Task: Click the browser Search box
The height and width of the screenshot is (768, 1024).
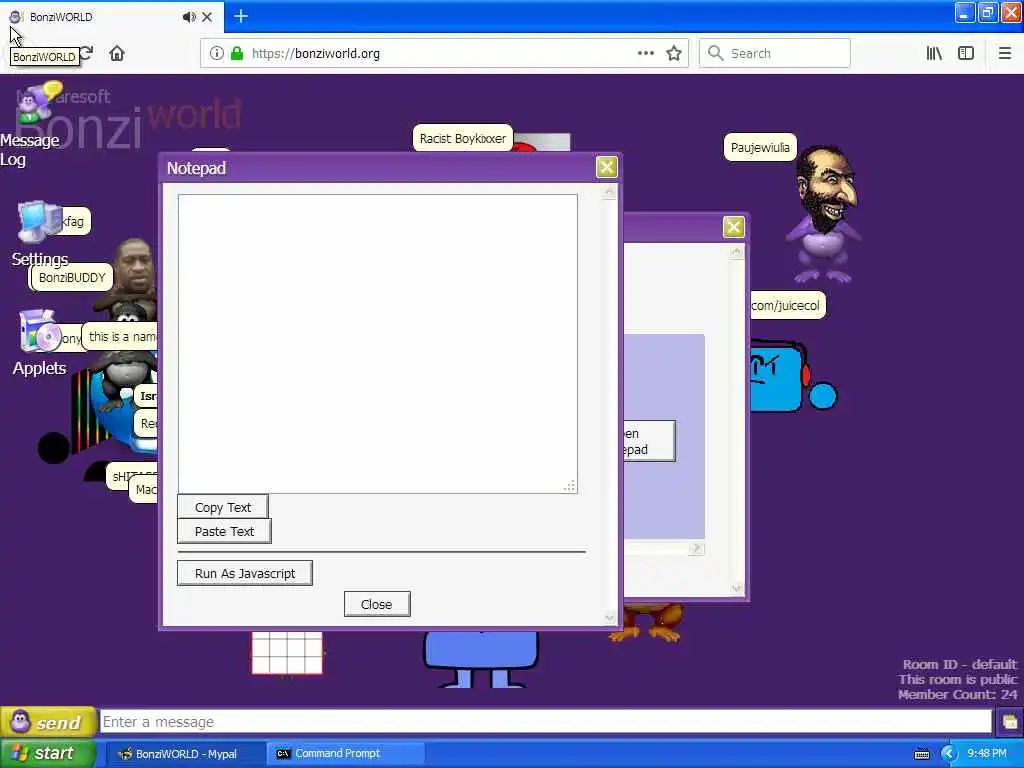Action: [x=775, y=54]
